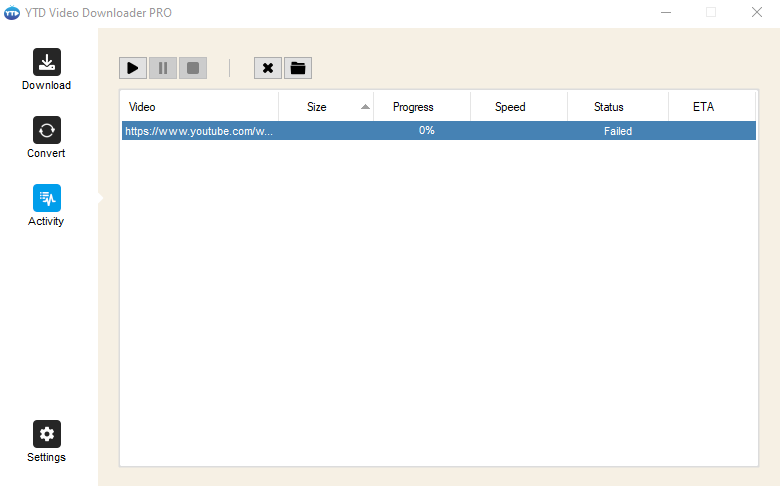Viewport: 780px width, 486px height.
Task: Pause the selected download
Action: click(x=163, y=68)
